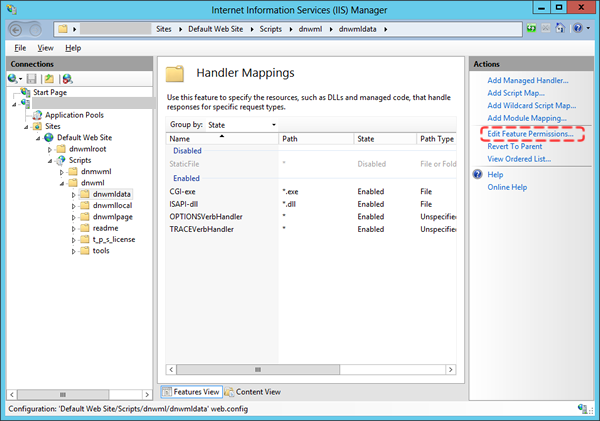Open the File menu
600x421 pixels.
click(x=20, y=48)
